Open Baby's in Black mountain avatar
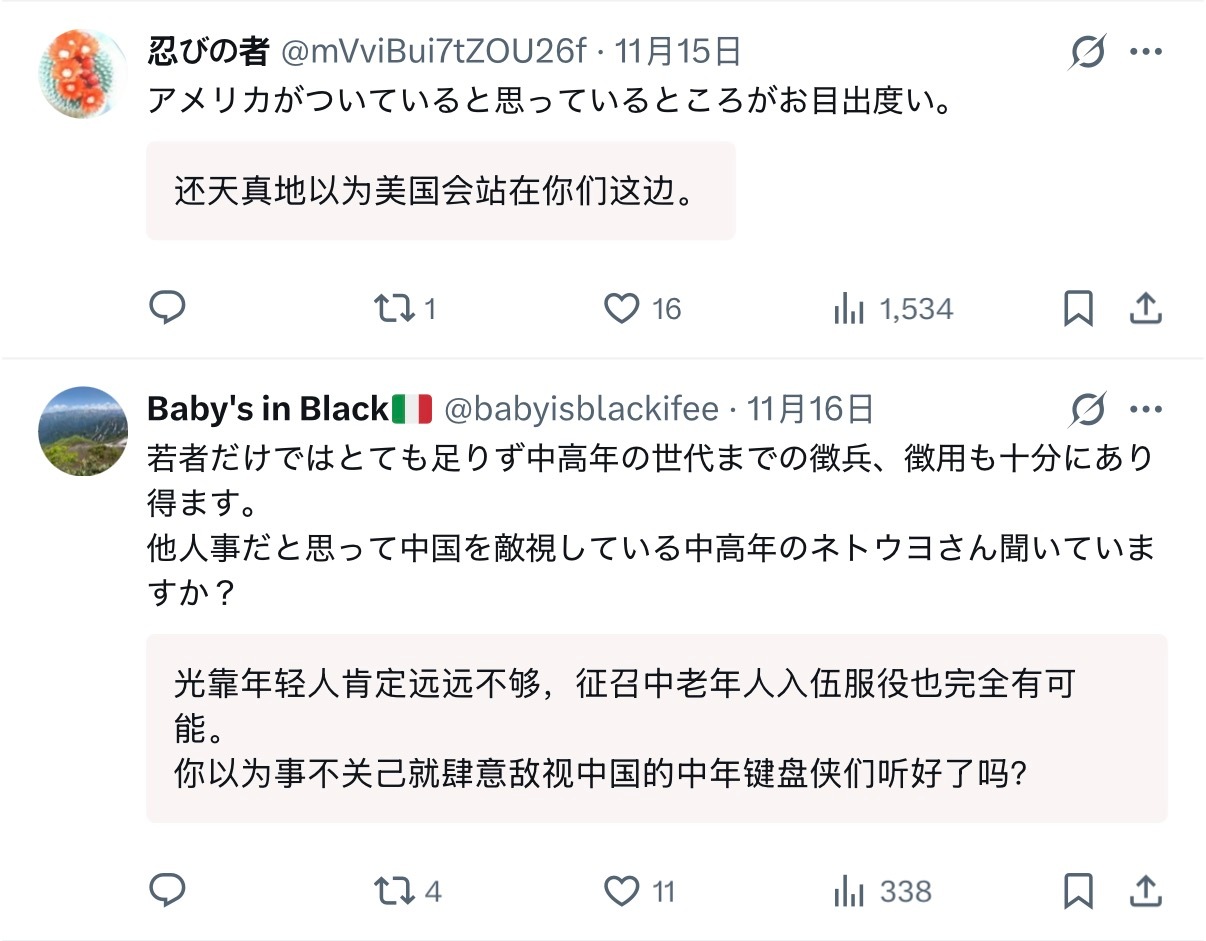1206x941 pixels. [83, 431]
